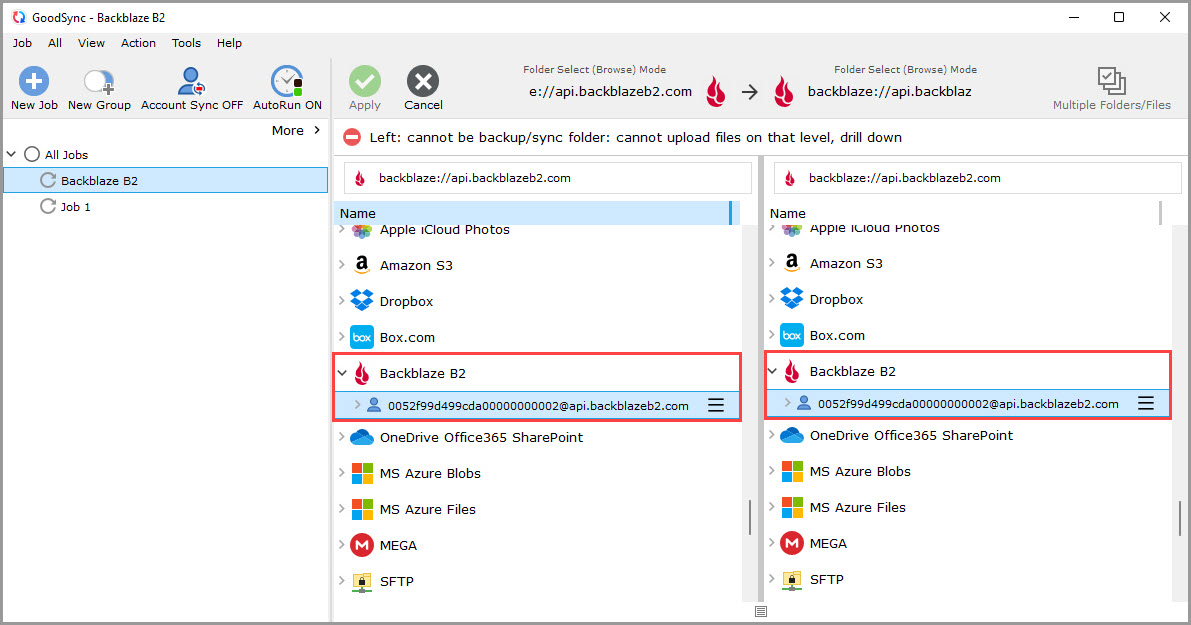Screen dimensions: 1191x625
Task: Collapse Backblaze B2 in left panel
Action: [x=342, y=373]
